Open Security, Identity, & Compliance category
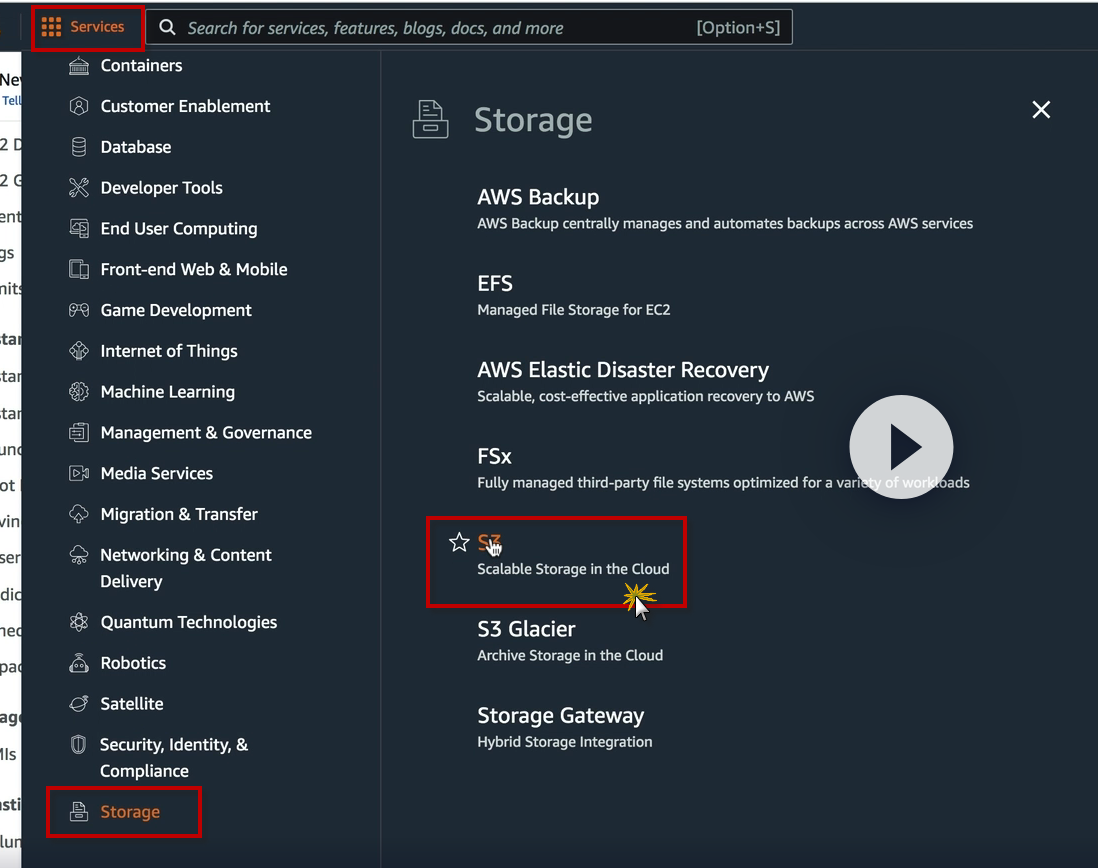 [x=174, y=757]
